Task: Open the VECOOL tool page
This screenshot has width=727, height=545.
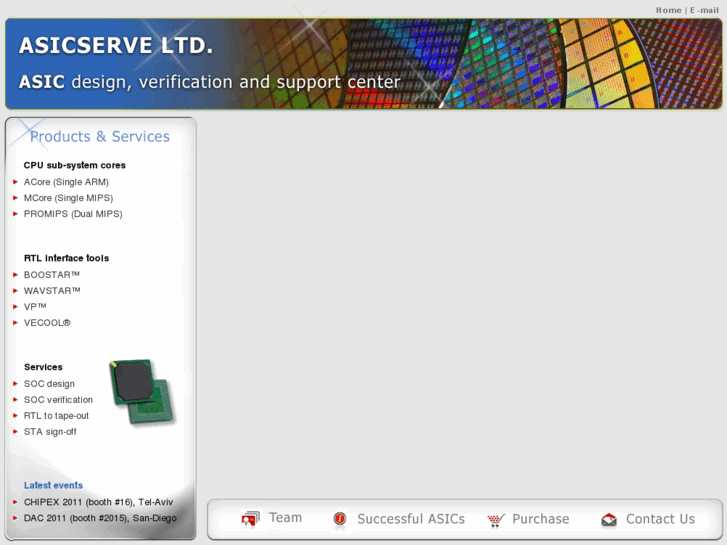Action: point(47,323)
